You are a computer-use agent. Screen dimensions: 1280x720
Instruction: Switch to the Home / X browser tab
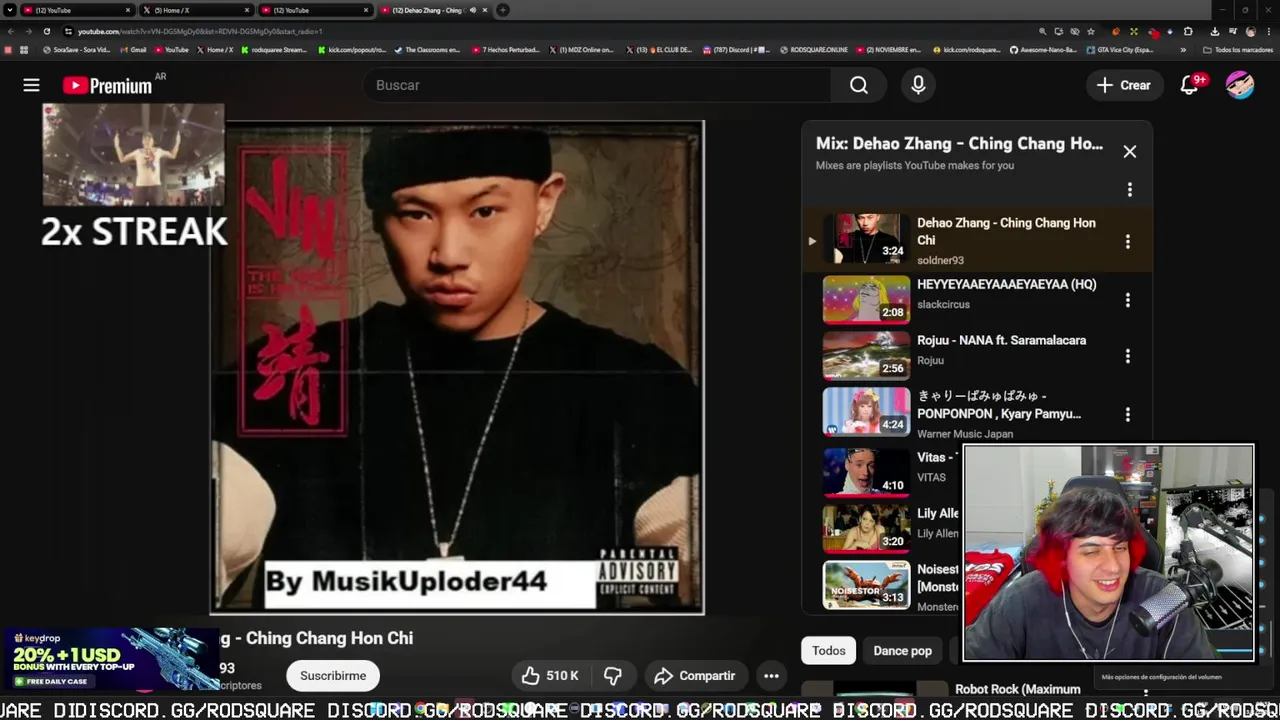pos(195,10)
